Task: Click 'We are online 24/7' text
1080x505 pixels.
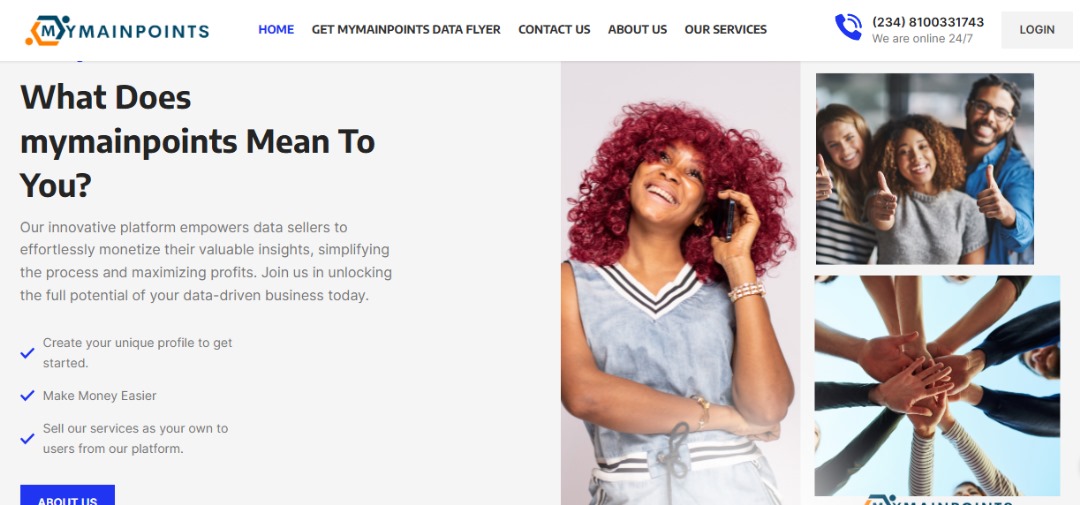Action: pos(922,39)
